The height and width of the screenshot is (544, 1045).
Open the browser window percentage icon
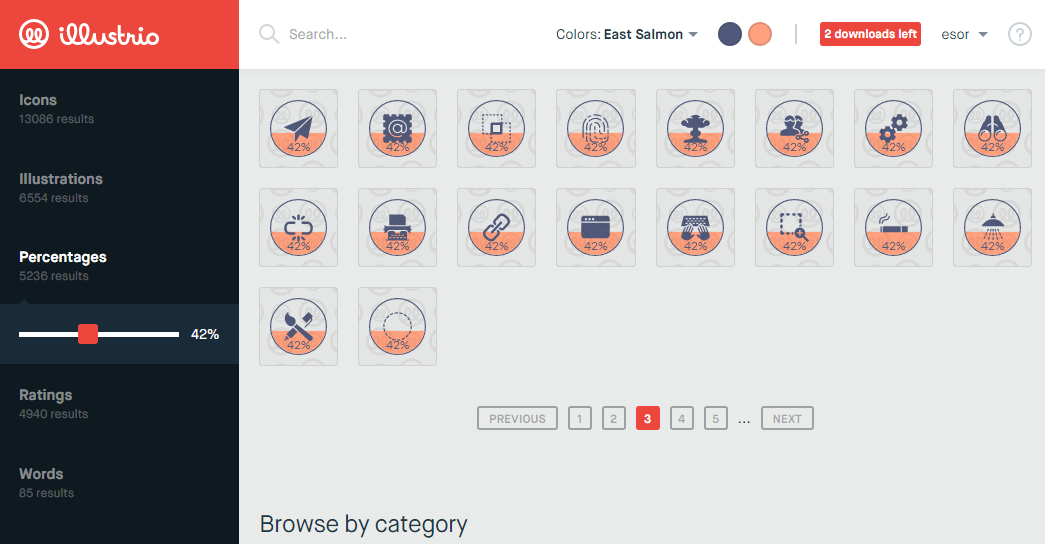[x=595, y=227]
